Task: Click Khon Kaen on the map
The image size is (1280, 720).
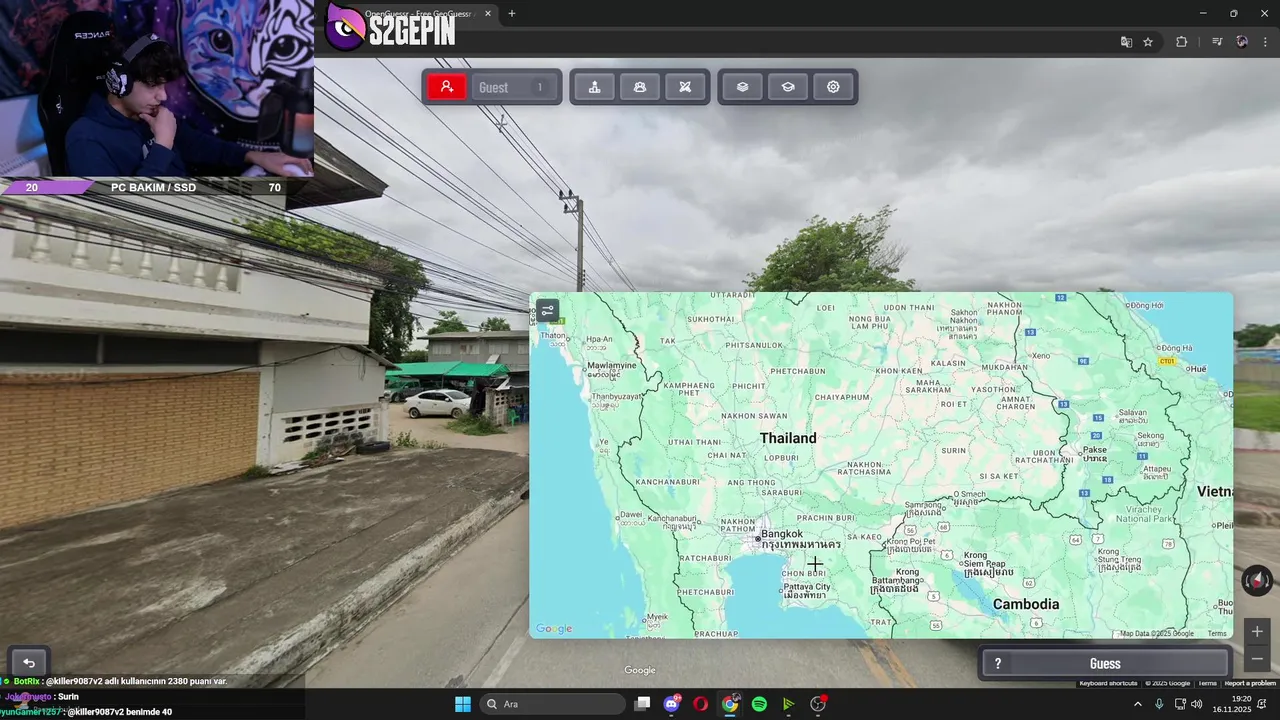Action: 900,371
